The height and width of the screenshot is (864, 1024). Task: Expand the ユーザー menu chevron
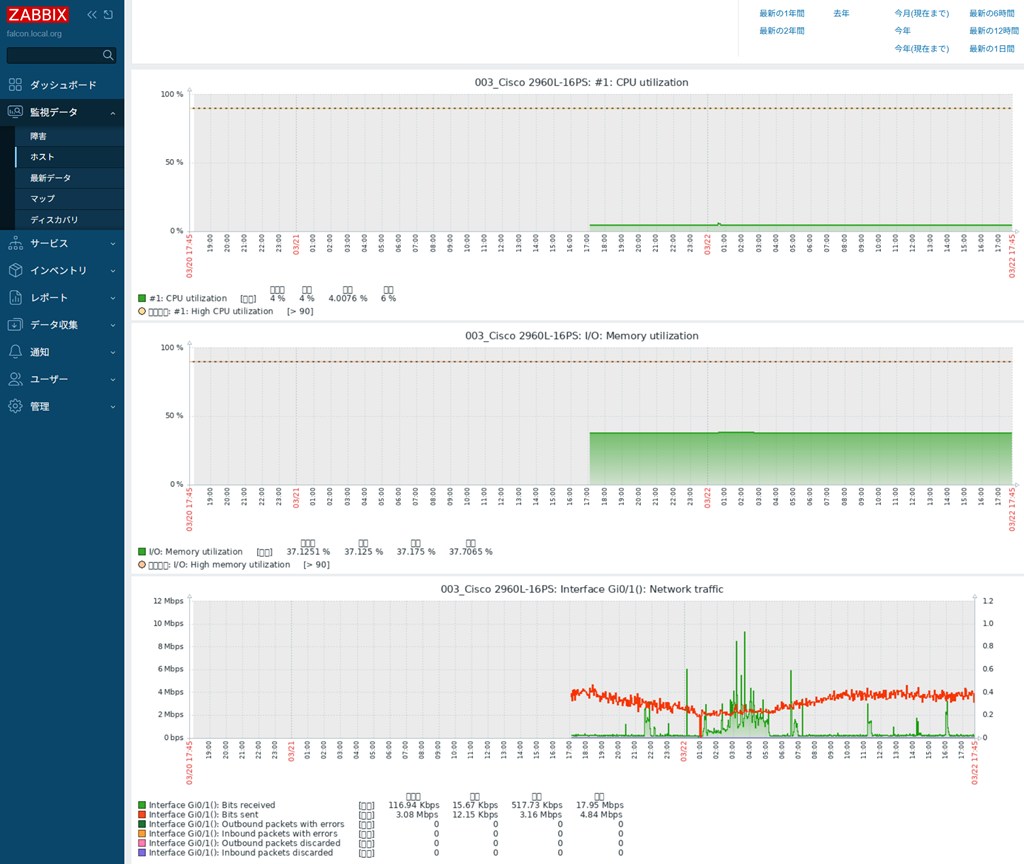tap(112, 380)
